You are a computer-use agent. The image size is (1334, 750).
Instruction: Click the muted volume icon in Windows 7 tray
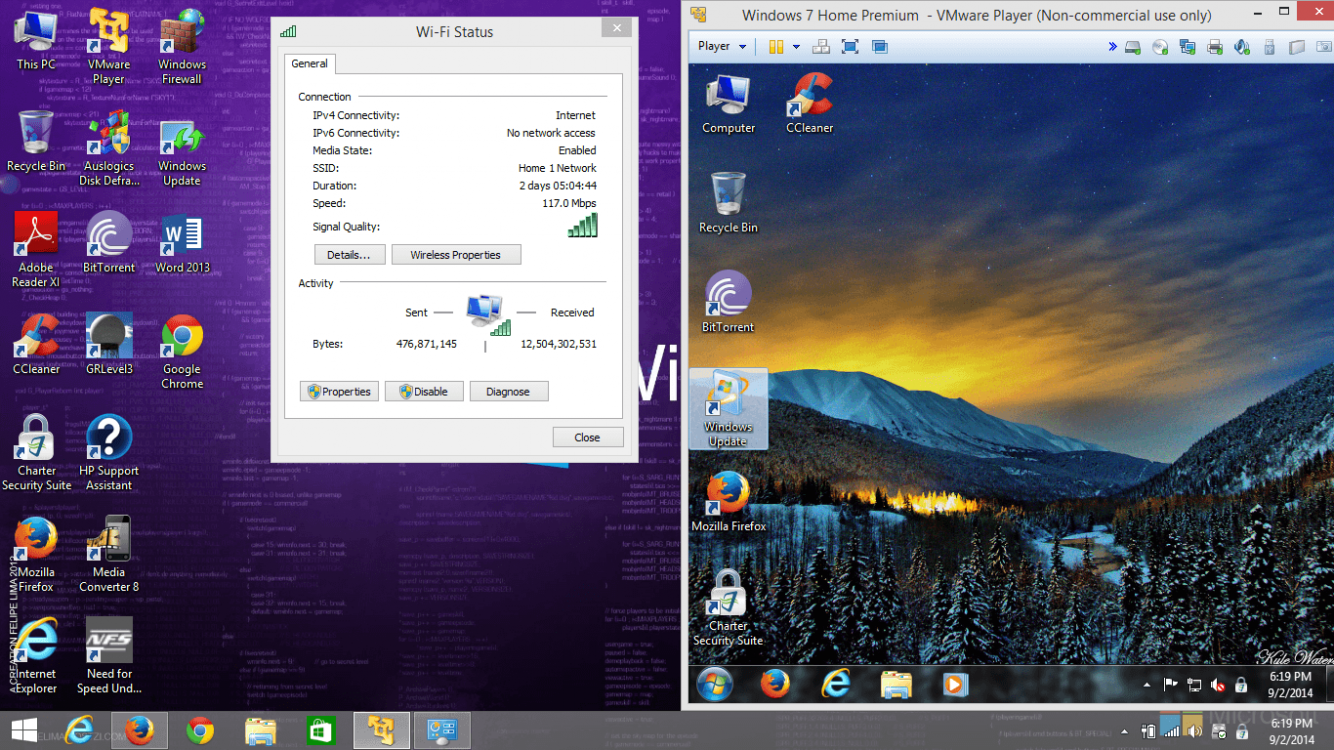point(1217,685)
